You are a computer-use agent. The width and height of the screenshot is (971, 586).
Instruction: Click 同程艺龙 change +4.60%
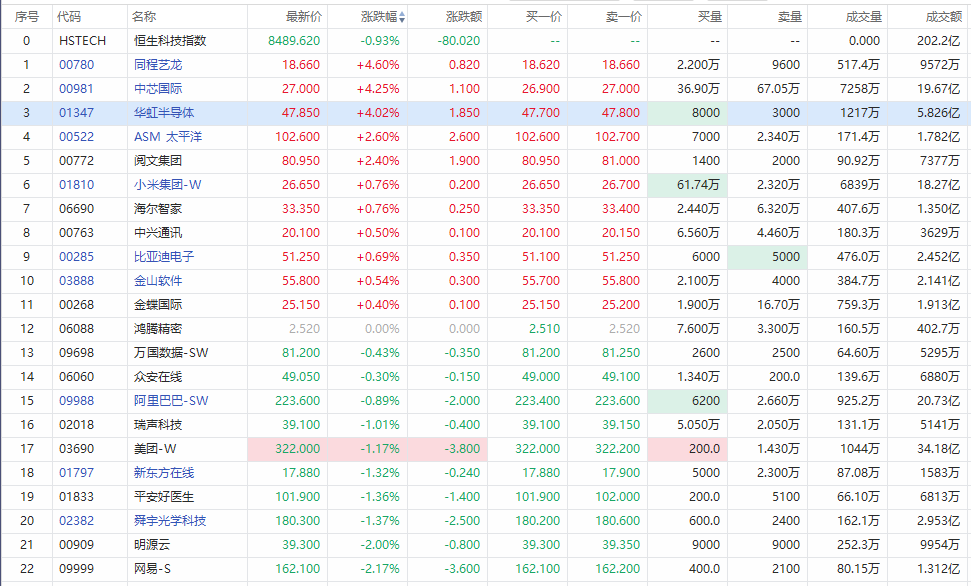coord(378,64)
